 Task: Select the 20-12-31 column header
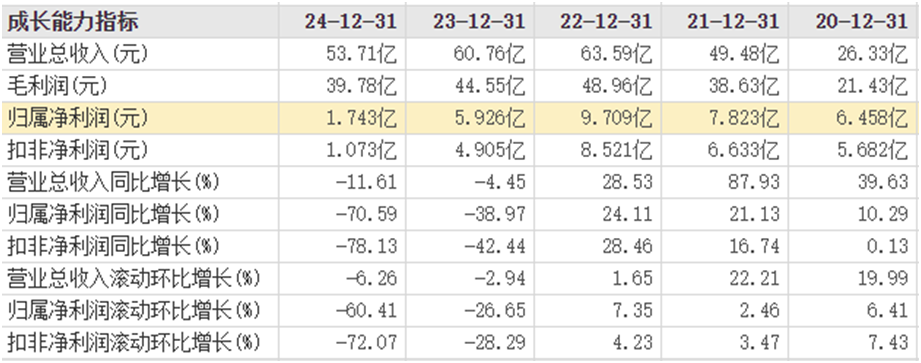click(x=861, y=22)
